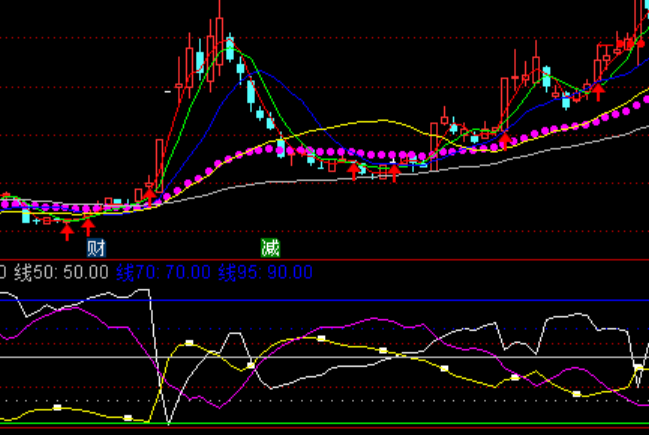Click the rightmost yellow square in indicator panel
Screen dimensions: 649x435
[x=638, y=369]
